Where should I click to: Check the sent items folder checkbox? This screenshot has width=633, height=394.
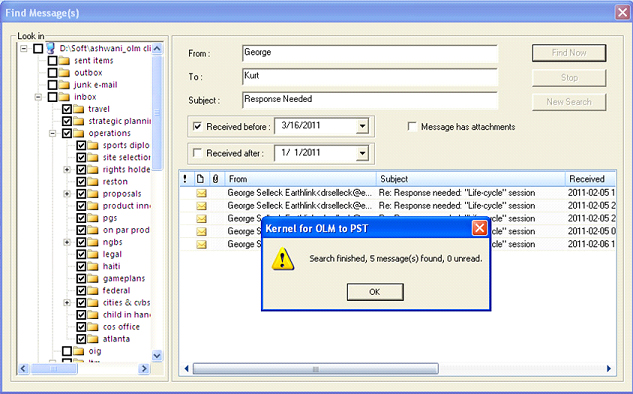(52, 61)
